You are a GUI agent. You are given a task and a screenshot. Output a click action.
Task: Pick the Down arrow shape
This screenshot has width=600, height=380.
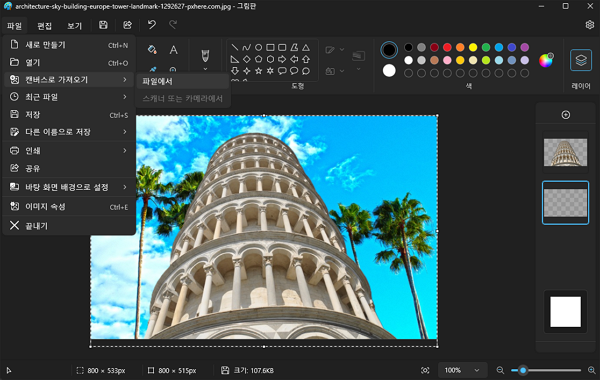(235, 71)
